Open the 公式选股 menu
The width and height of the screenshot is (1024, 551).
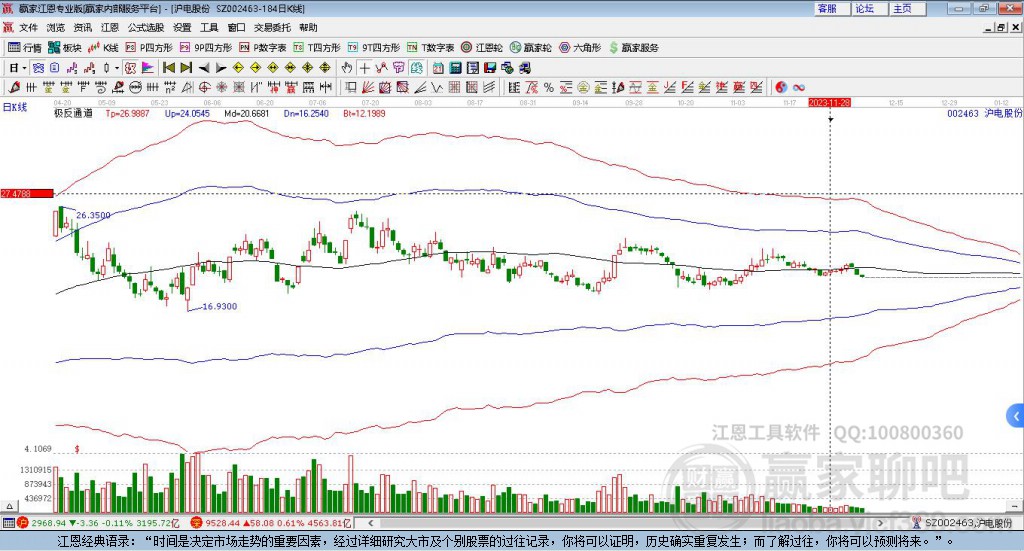tap(146, 27)
